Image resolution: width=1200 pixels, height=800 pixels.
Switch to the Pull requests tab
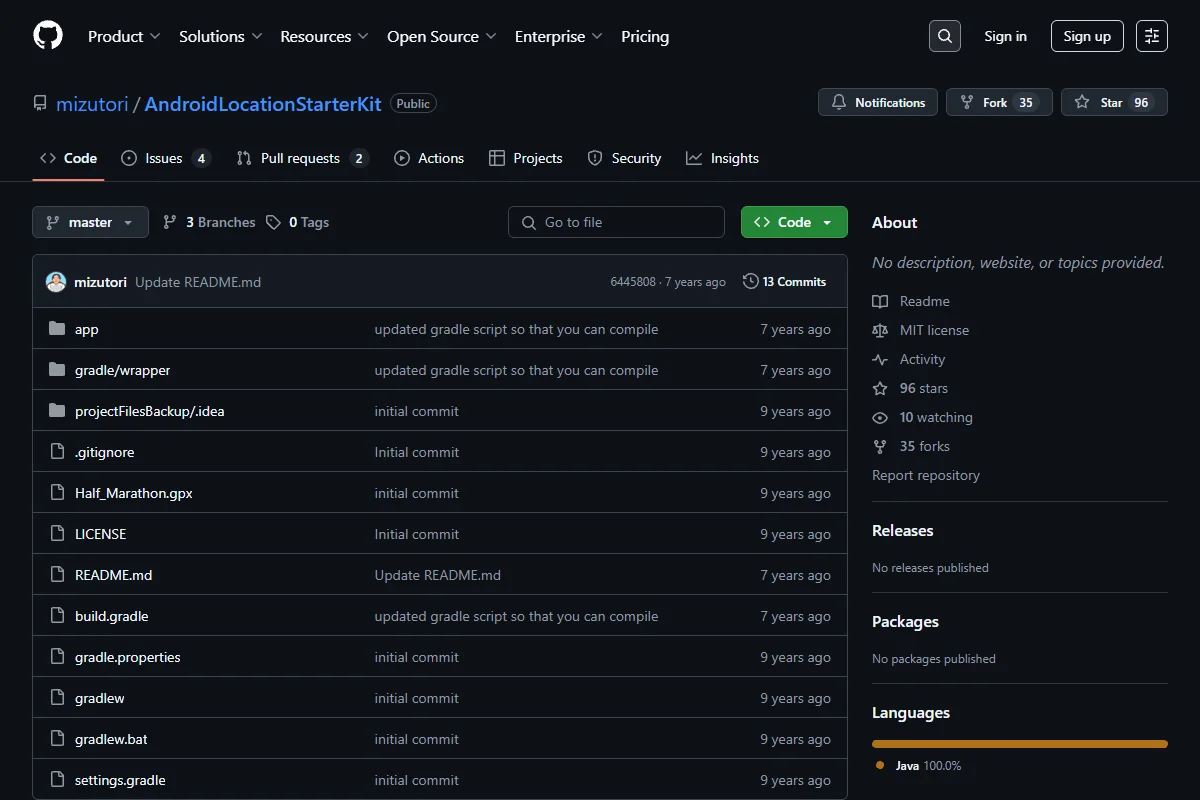click(x=302, y=158)
